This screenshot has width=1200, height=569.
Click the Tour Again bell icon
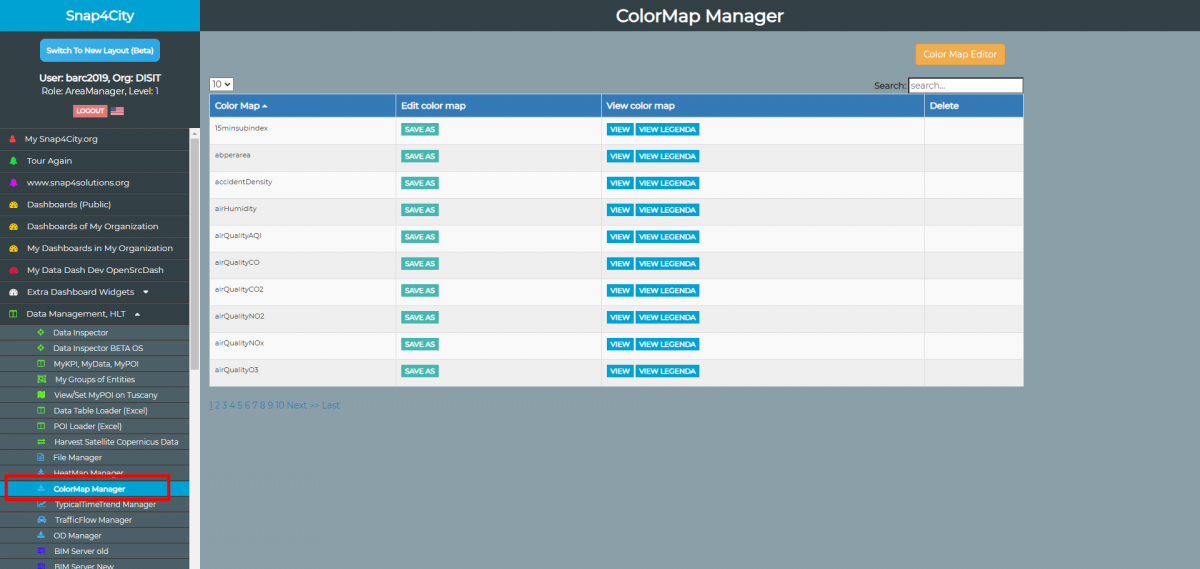pos(13,161)
